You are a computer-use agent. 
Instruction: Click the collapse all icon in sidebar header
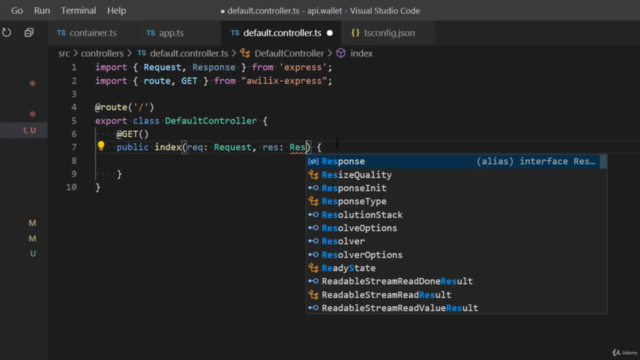tap(29, 33)
